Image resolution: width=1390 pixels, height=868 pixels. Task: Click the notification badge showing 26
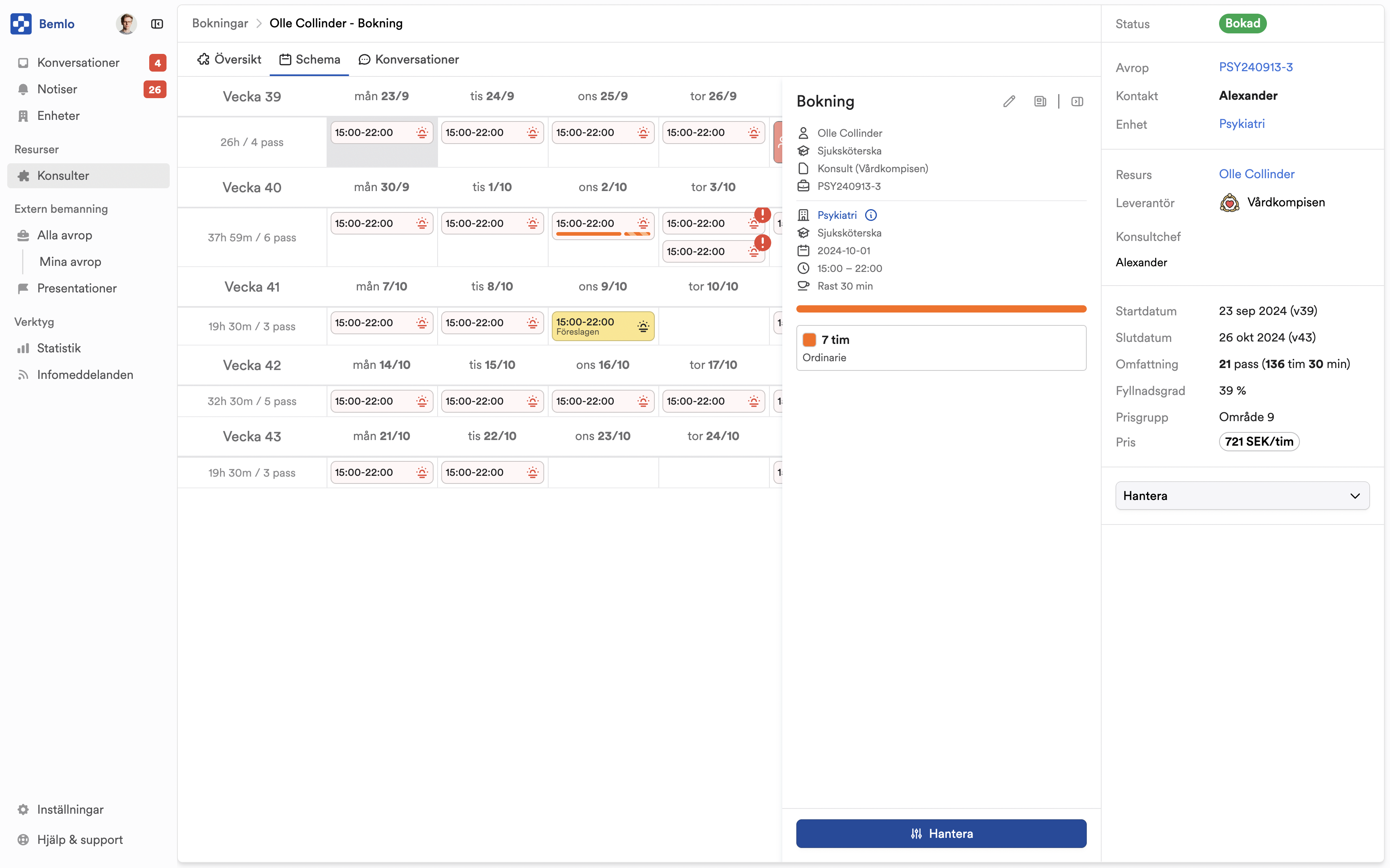tap(155, 90)
